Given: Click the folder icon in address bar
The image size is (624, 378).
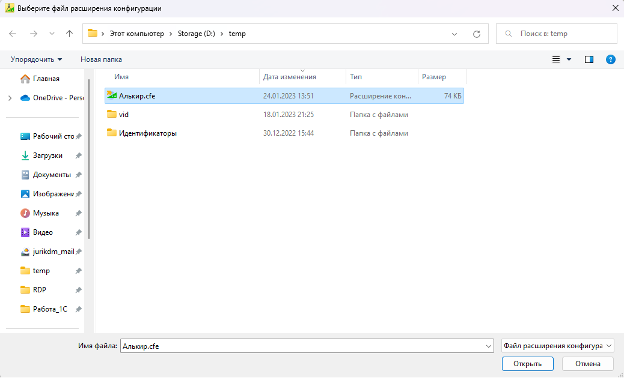Looking at the screenshot, I should click(92, 33).
